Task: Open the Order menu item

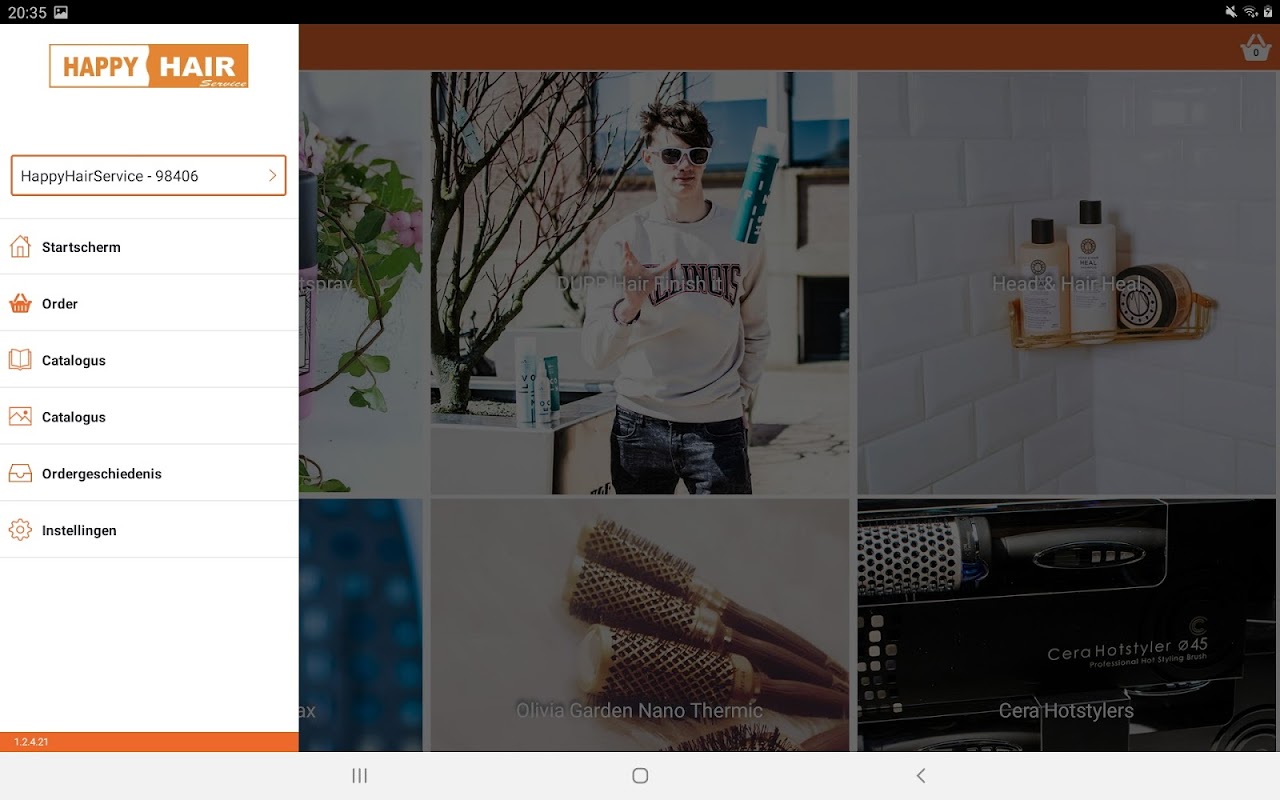Action: (x=149, y=303)
